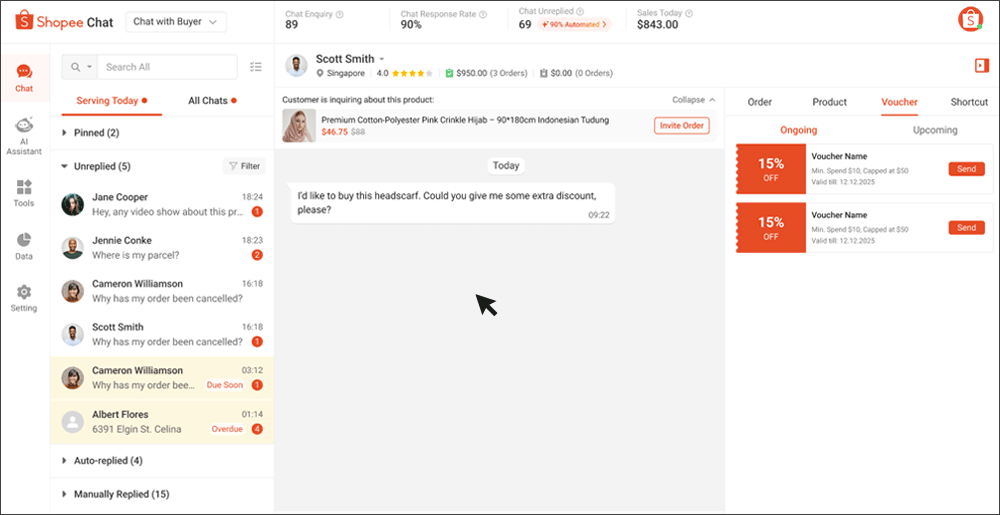The height and width of the screenshot is (515, 1000).
Task: Open the Tools section in sidebar
Action: pos(24,194)
